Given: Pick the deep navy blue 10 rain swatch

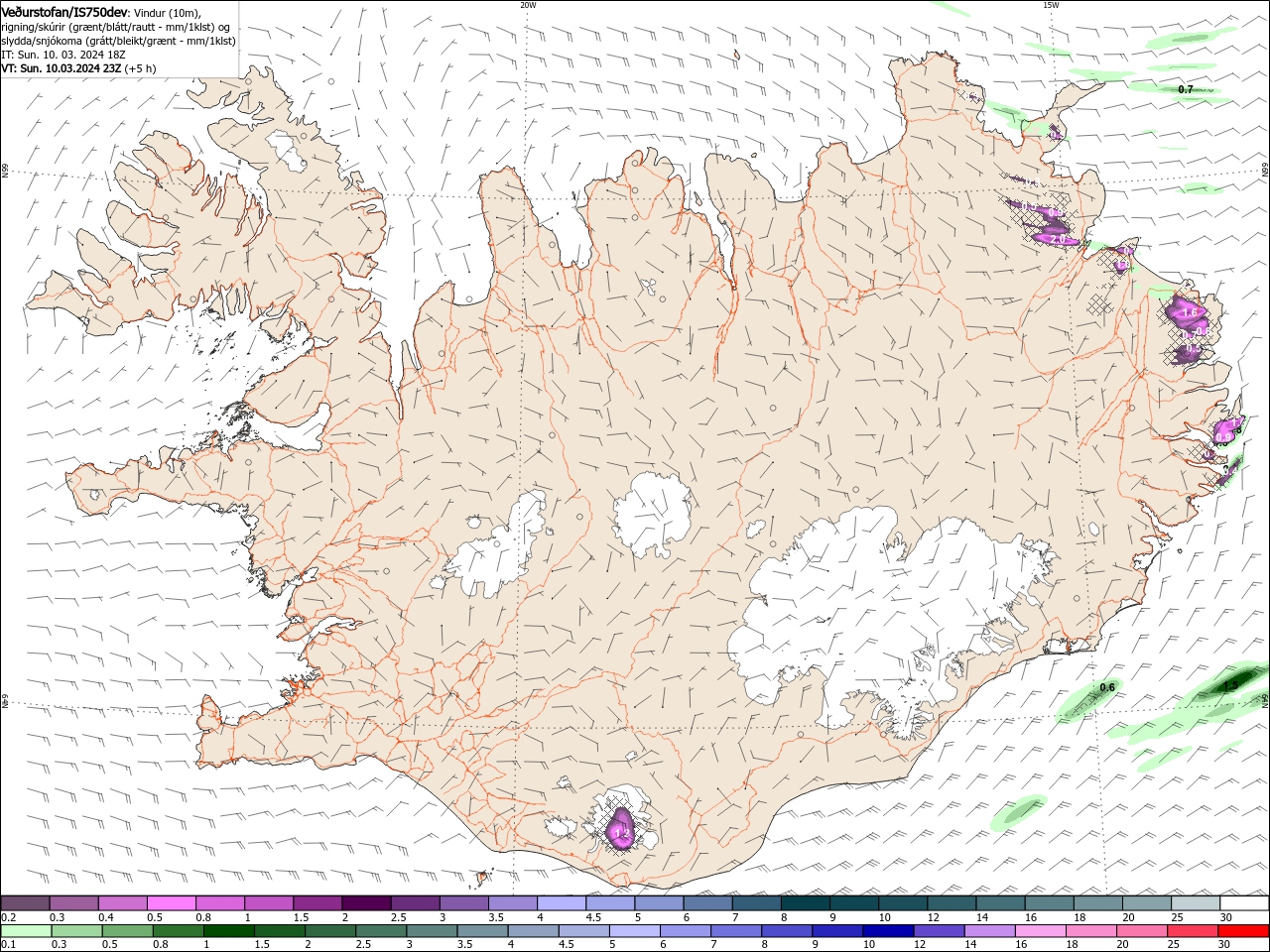Looking at the screenshot, I should click(x=888, y=931).
